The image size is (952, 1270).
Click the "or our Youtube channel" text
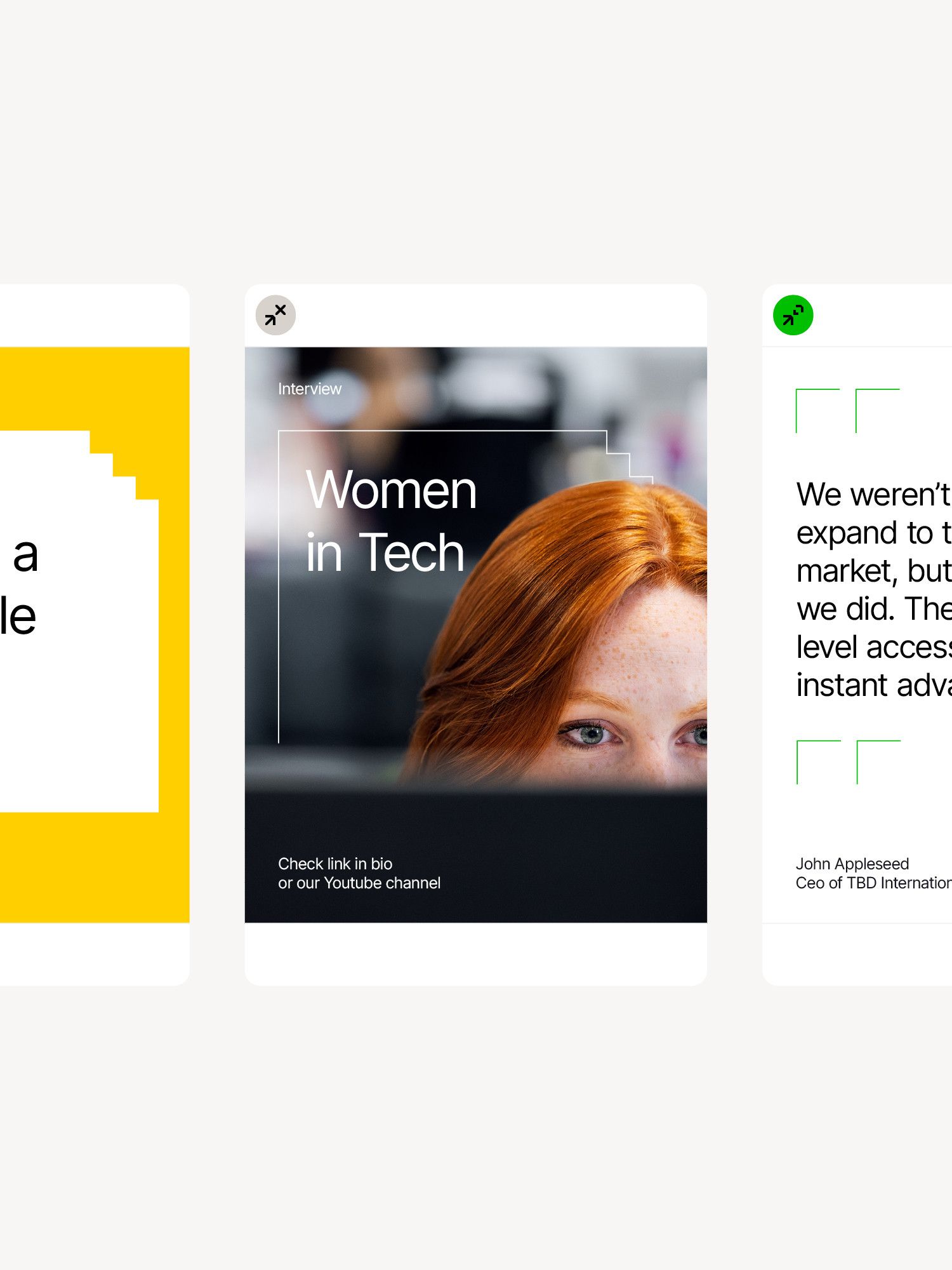coord(359,883)
